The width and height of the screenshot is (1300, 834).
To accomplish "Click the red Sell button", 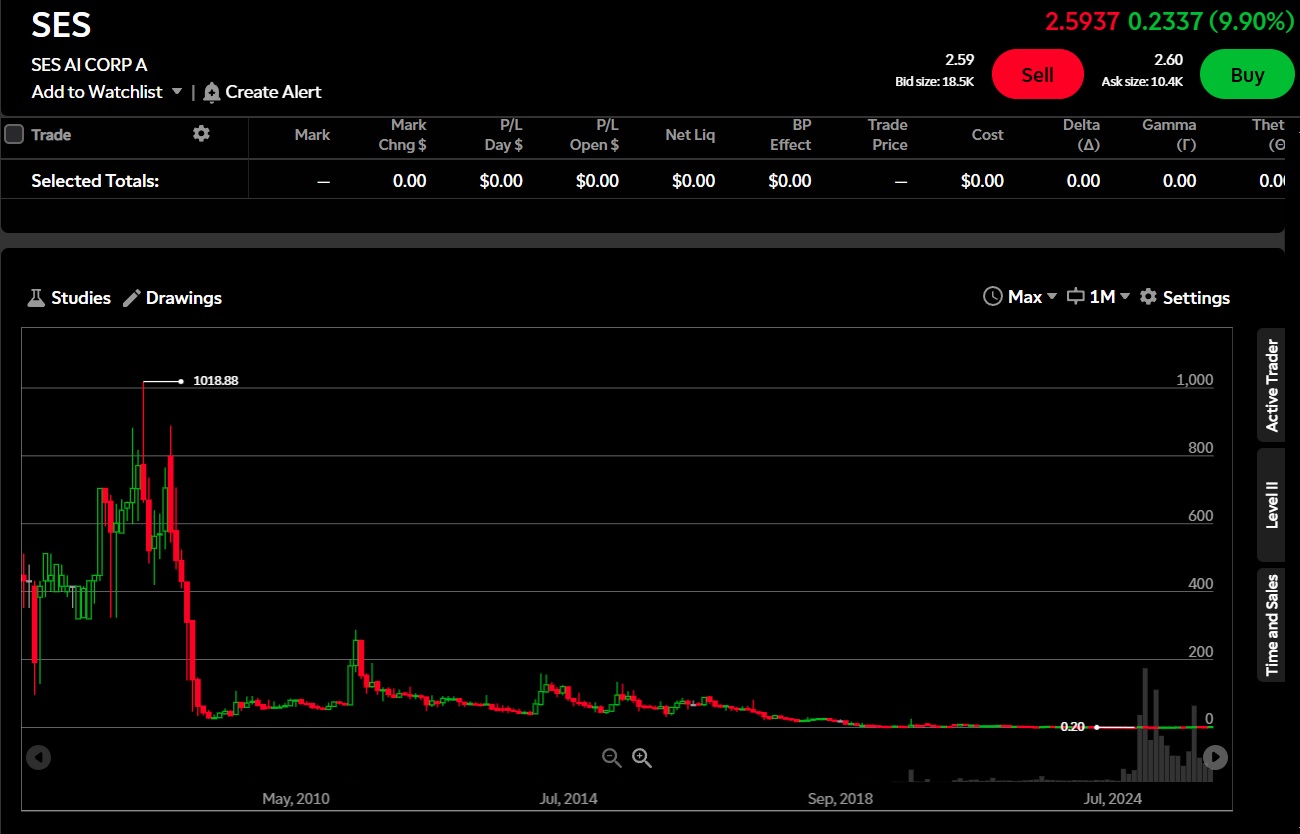I will (x=1037, y=75).
